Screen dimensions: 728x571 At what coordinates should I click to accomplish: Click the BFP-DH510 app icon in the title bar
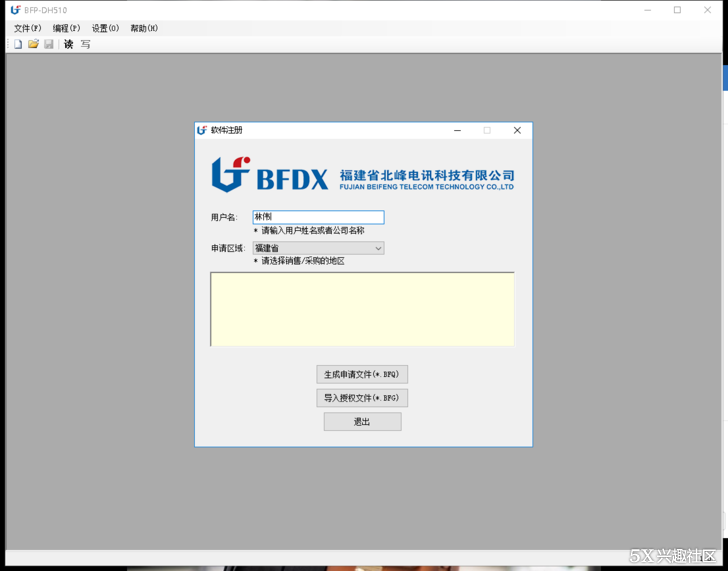[15, 10]
